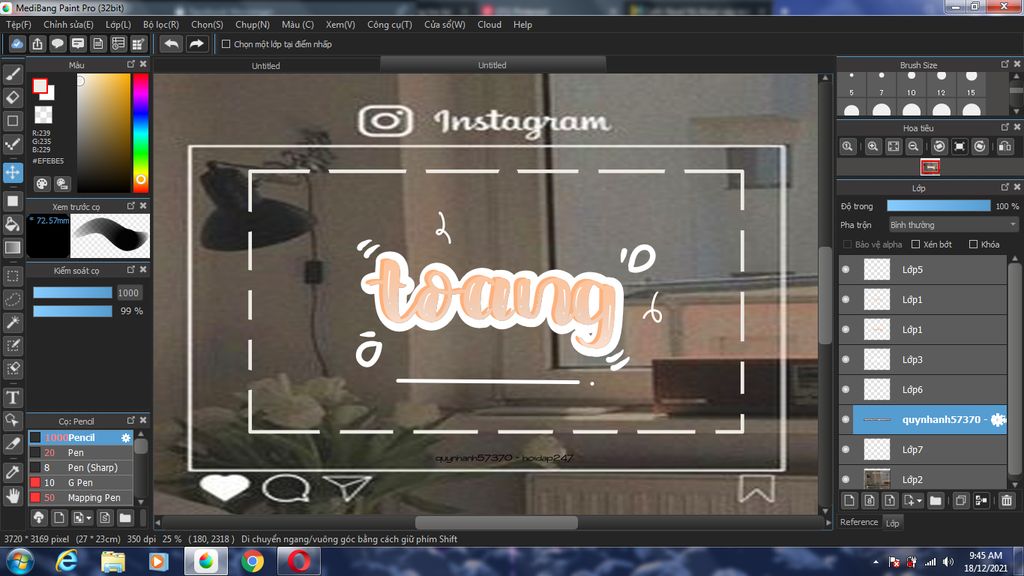Select the Dot/Shape square tool
Image resolution: width=1024 pixels, height=576 pixels.
(12, 121)
